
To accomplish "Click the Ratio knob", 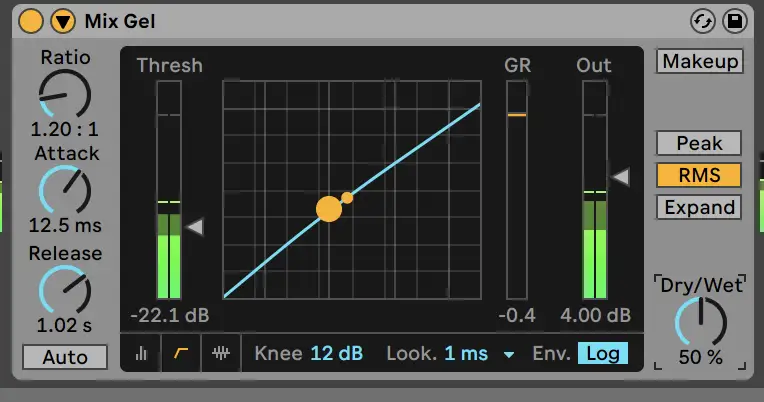I will 65,95.
